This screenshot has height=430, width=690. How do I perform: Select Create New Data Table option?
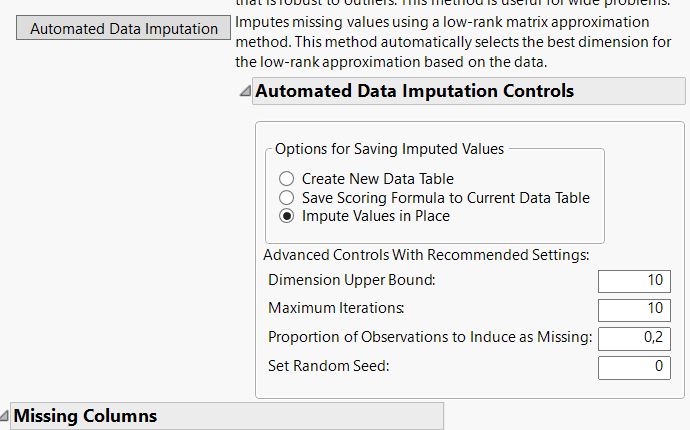coord(286,179)
